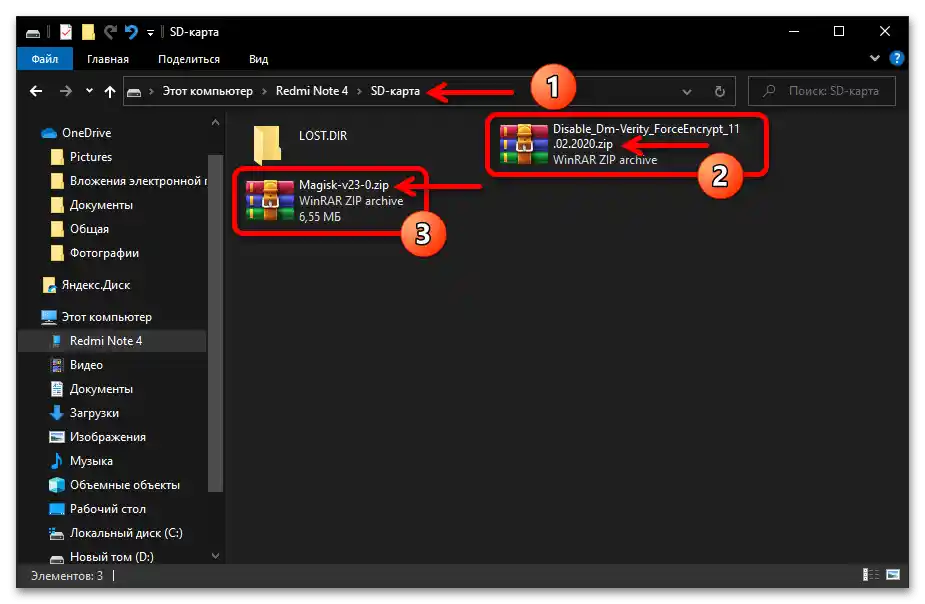Switch to the Поделиться ribbon tab

[x=189, y=59]
